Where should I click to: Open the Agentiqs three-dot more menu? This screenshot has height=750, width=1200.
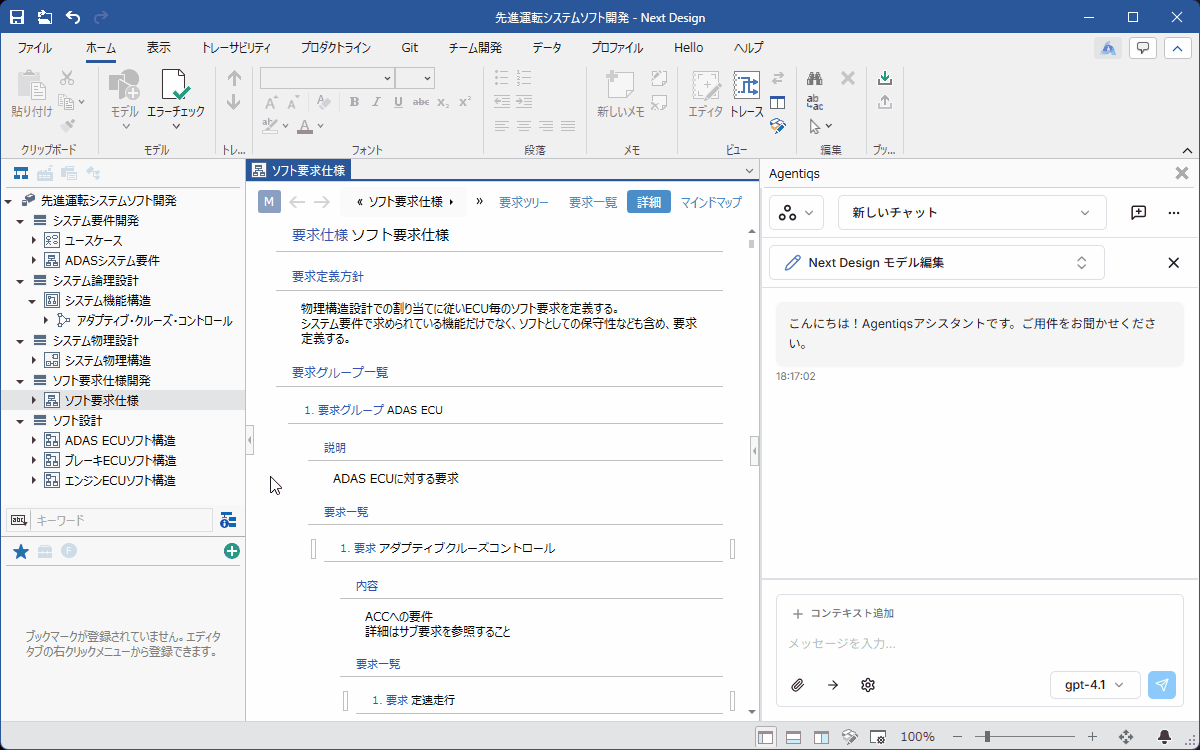tap(1174, 212)
